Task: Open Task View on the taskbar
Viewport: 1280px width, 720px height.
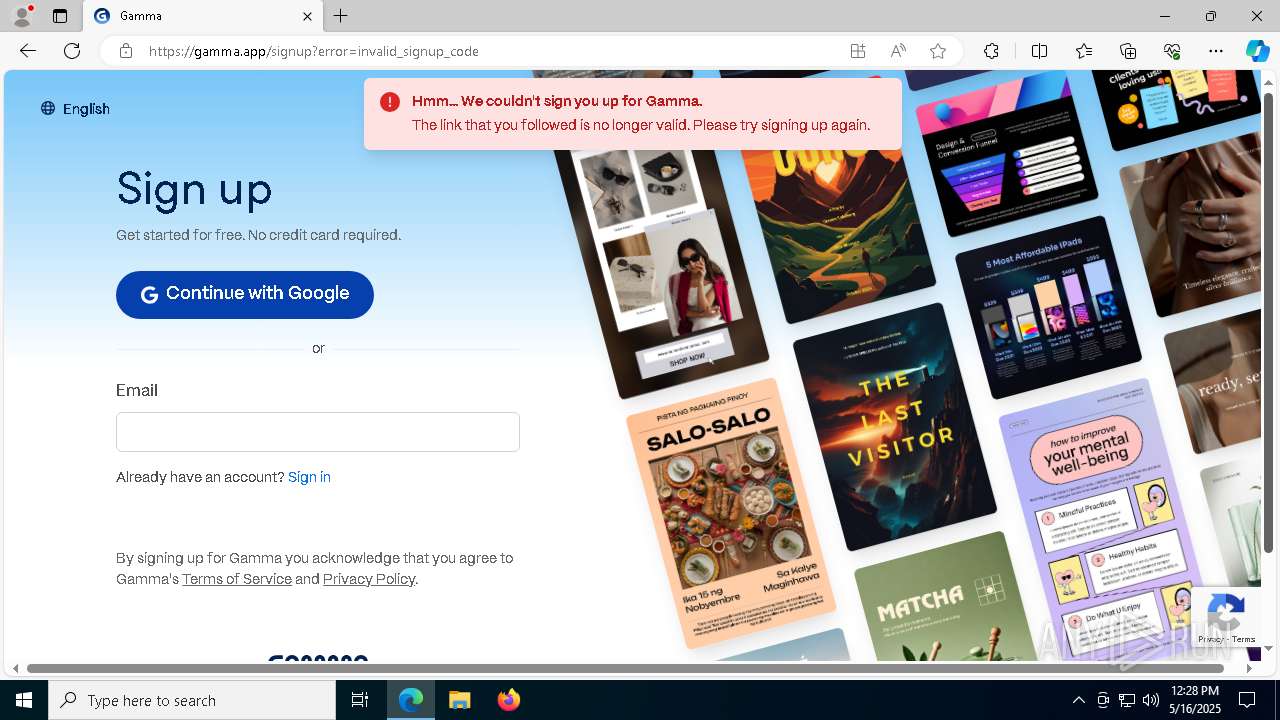Action: pos(360,700)
